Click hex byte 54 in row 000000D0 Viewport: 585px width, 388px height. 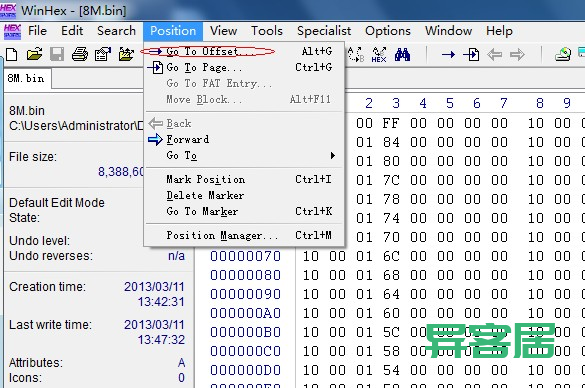click(391, 370)
